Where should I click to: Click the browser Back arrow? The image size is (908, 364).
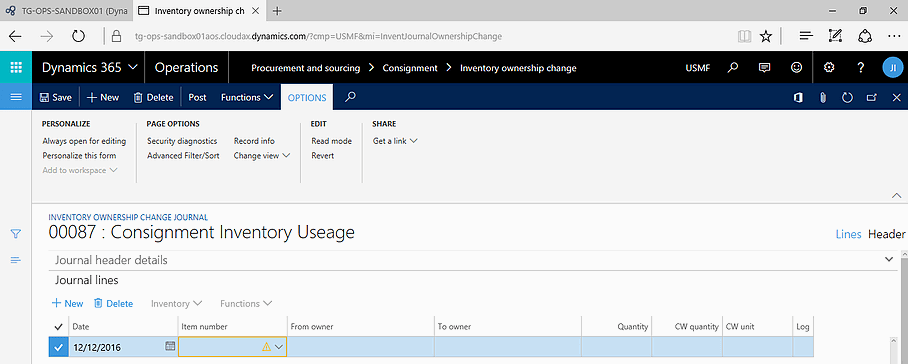pos(15,36)
